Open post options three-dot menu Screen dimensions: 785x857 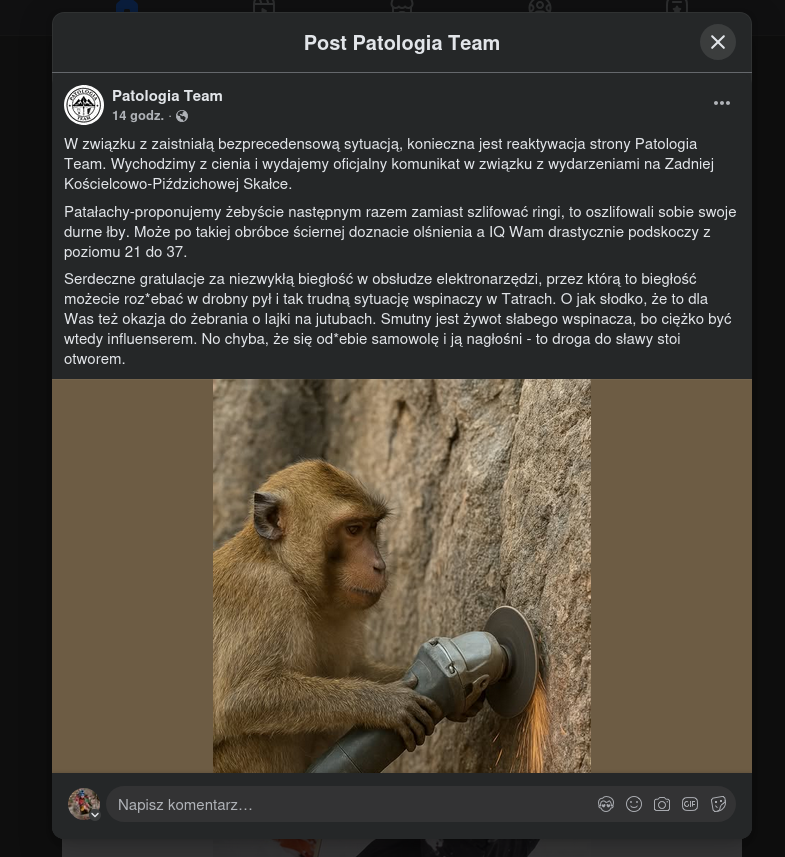click(x=722, y=103)
